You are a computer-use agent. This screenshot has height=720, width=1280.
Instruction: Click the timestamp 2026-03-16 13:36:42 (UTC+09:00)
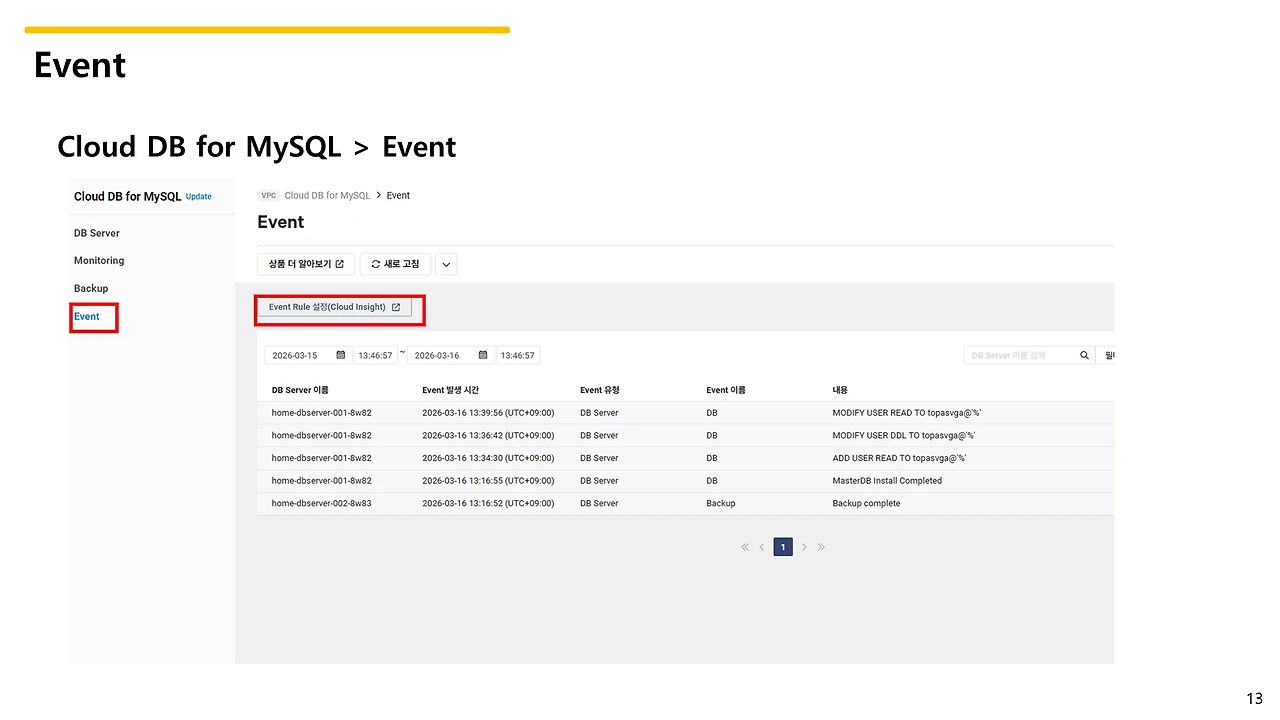tap(488, 436)
